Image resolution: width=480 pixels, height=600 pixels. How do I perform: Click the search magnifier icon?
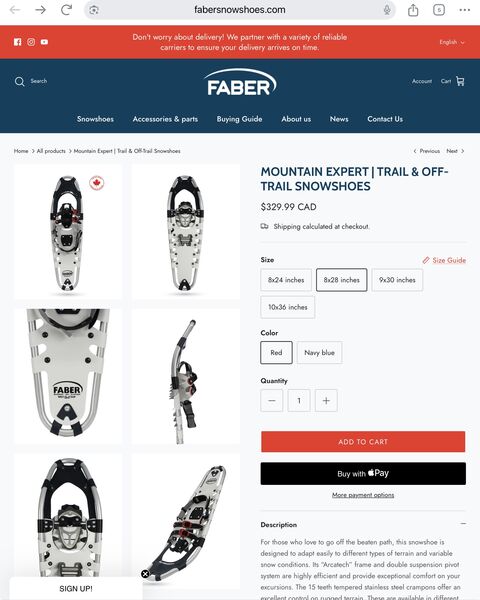(20, 81)
